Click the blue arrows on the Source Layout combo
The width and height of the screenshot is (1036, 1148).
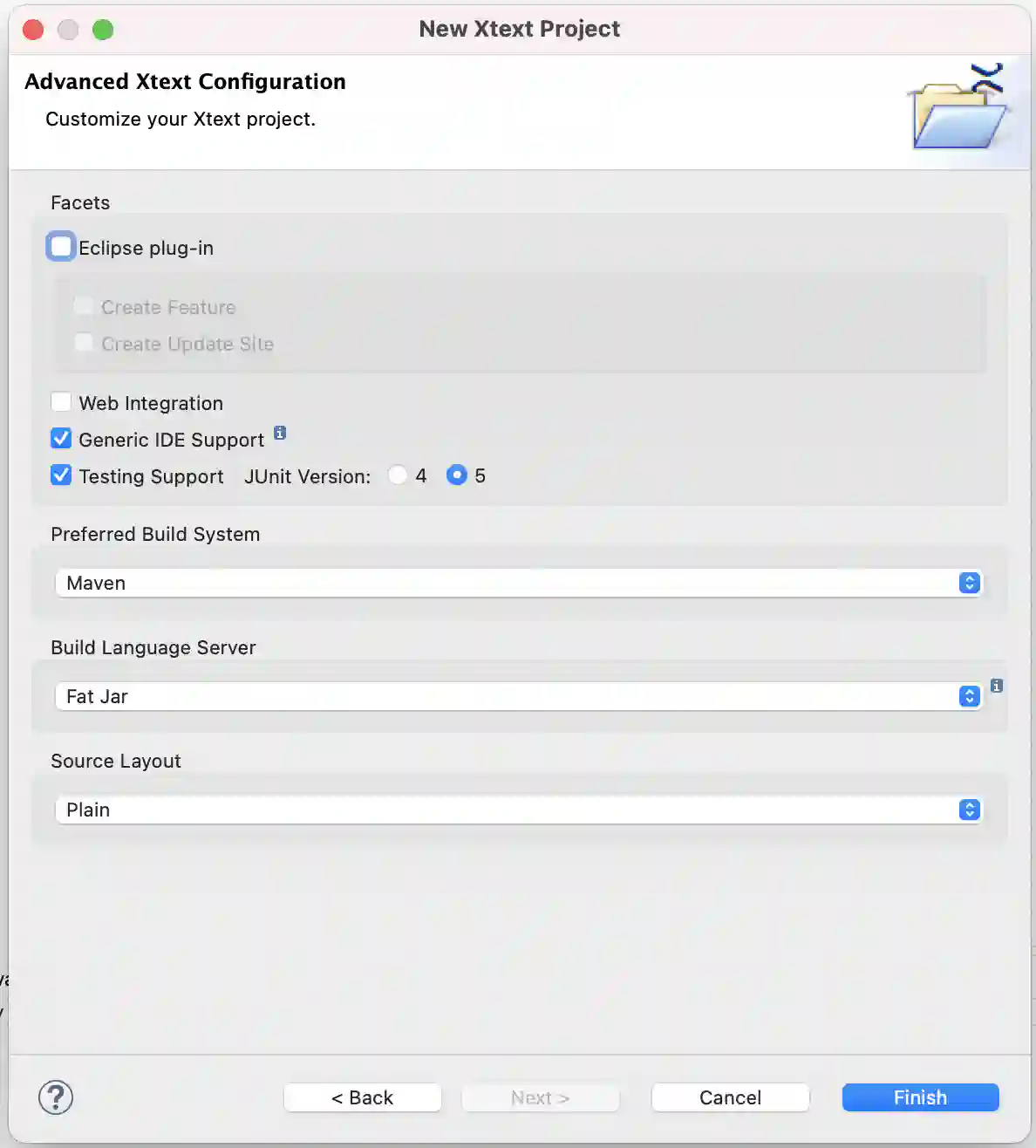pos(969,810)
